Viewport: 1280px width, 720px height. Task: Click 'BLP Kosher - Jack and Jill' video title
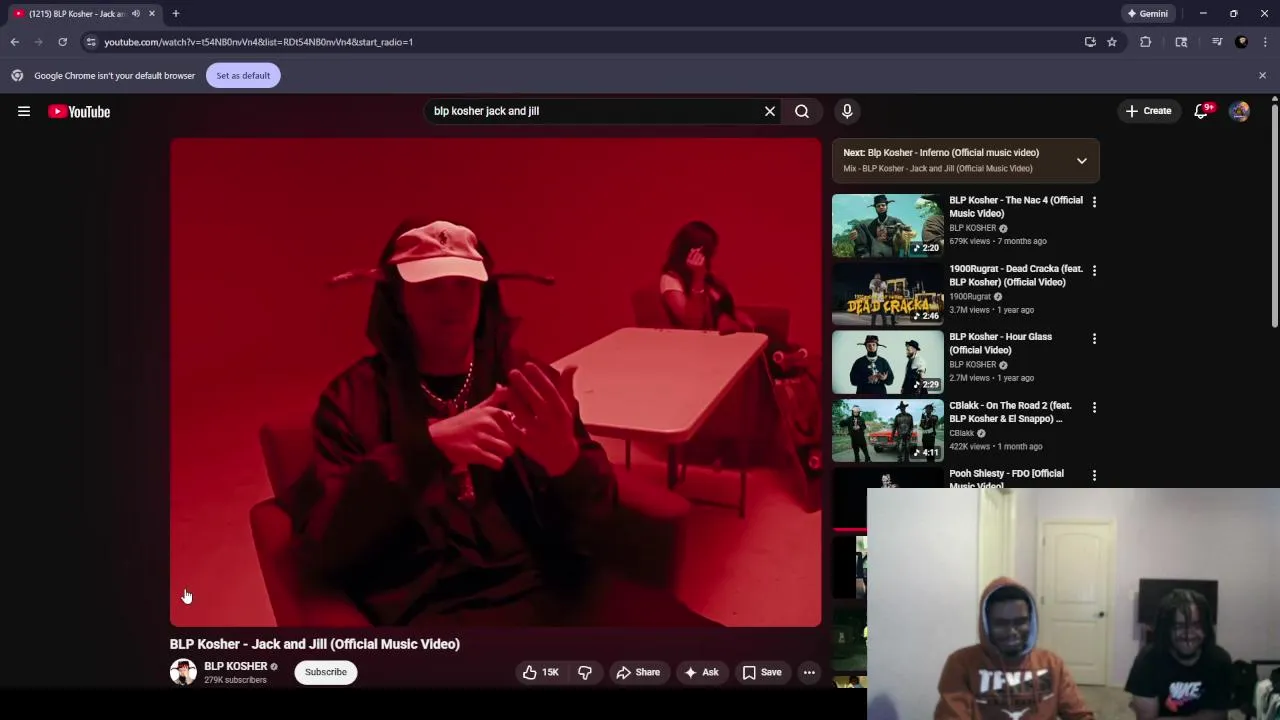315,644
